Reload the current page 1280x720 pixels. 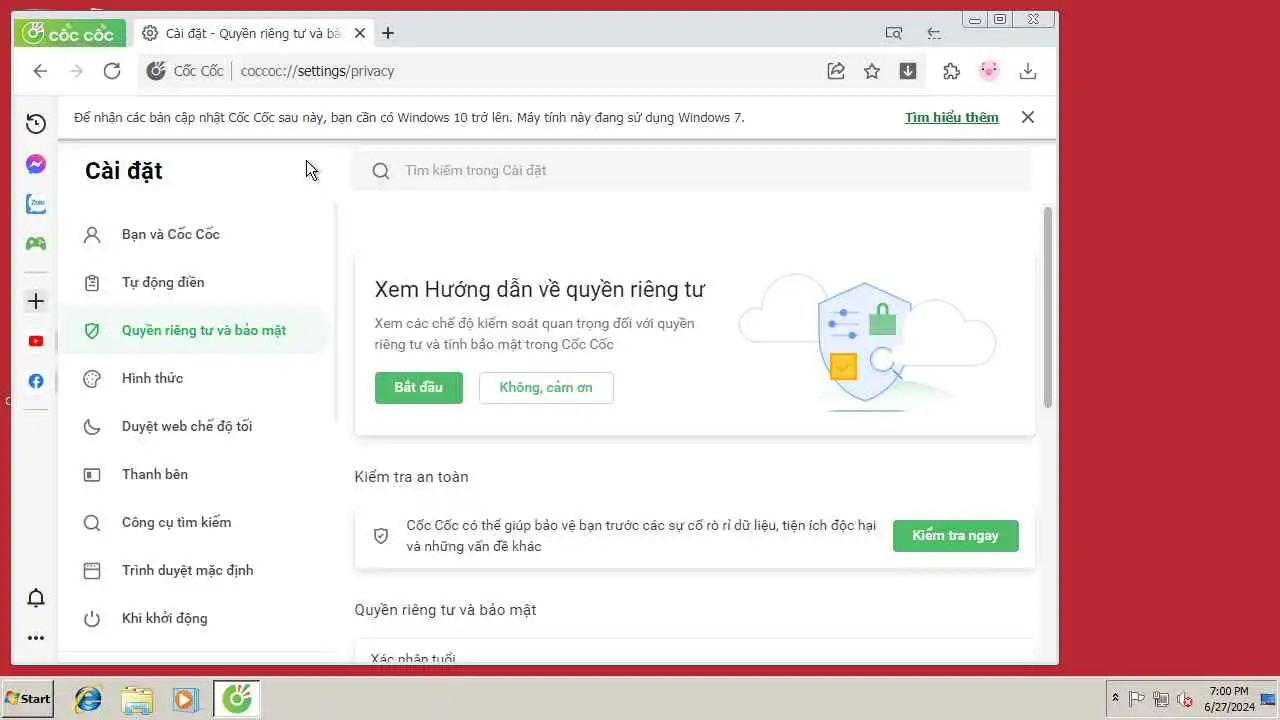[x=112, y=71]
